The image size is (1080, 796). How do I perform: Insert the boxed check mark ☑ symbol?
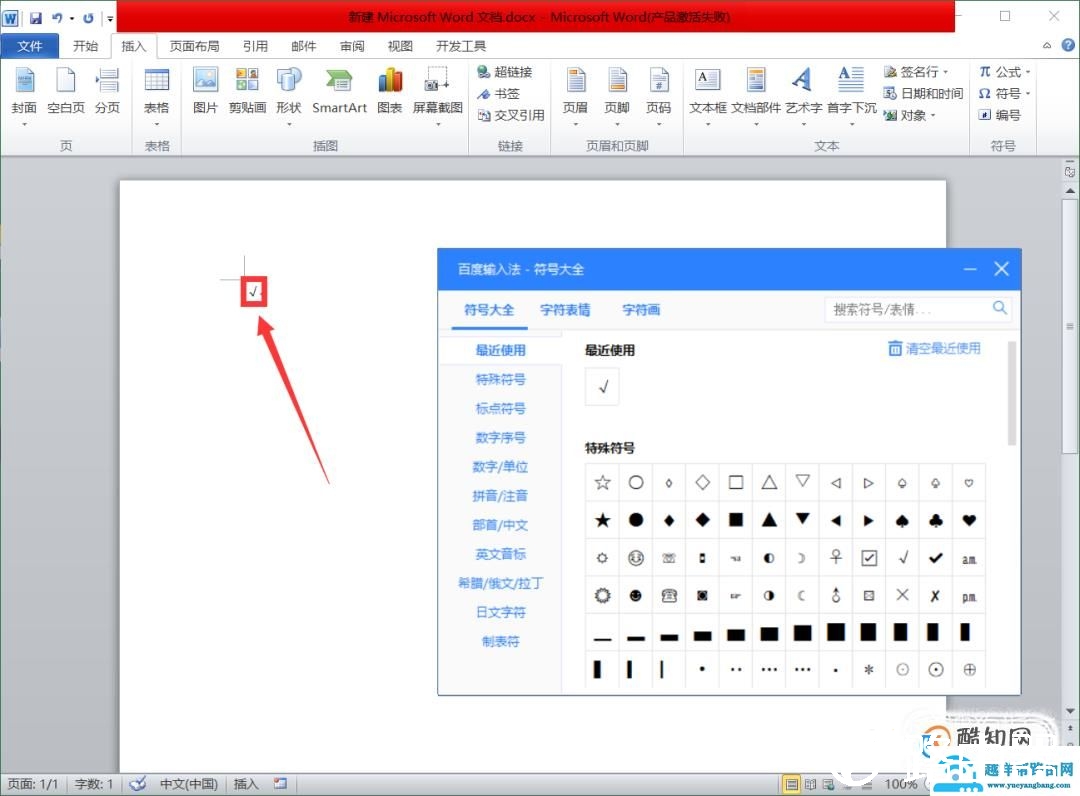869,558
